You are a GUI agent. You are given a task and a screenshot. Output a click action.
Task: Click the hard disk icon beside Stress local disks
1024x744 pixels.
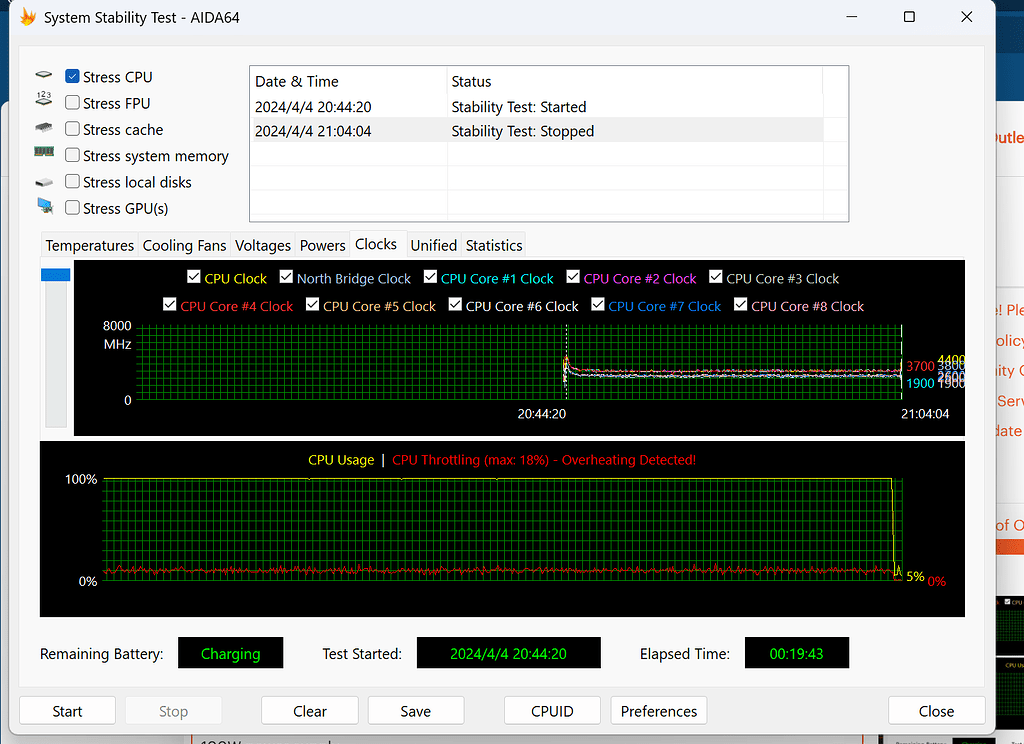click(44, 181)
